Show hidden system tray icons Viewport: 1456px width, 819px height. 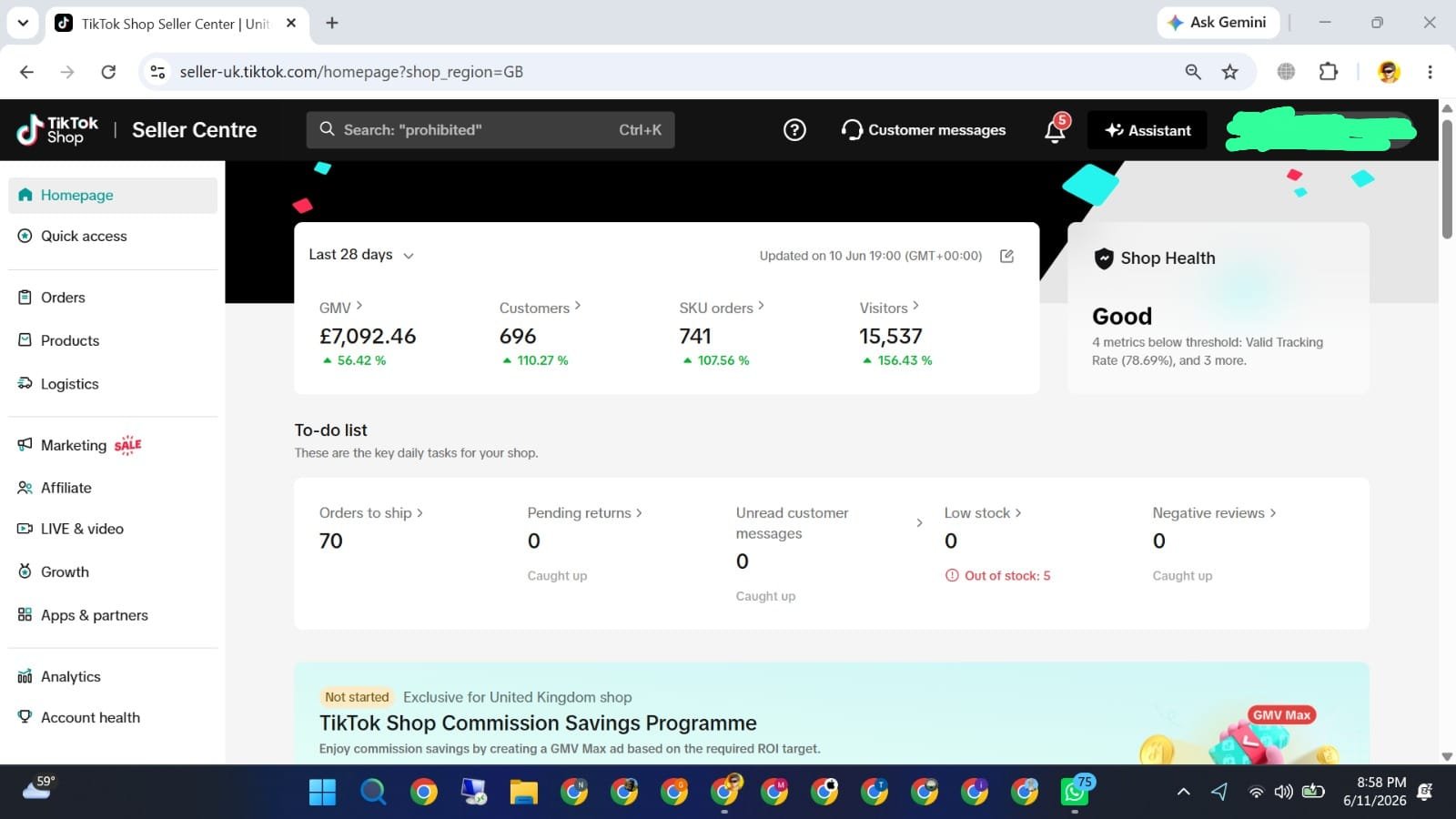coord(1183,792)
